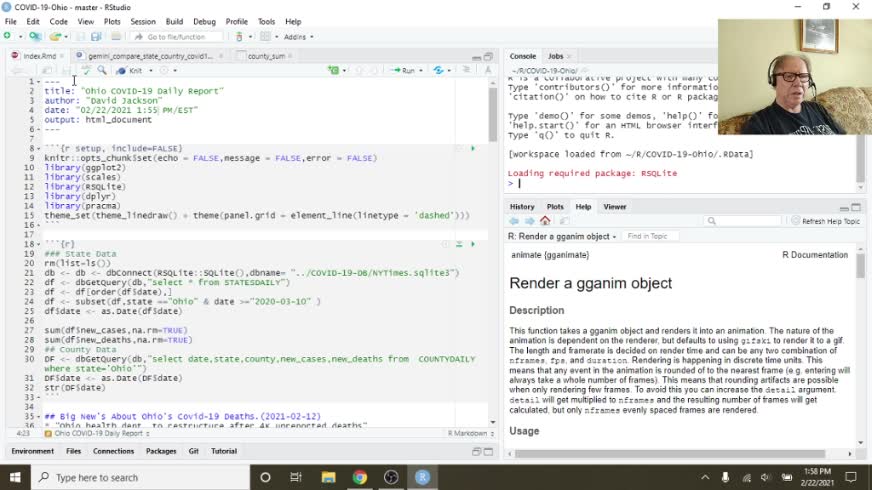Switch to the Console tab
Viewport: 872px width, 490px height.
click(x=523, y=56)
